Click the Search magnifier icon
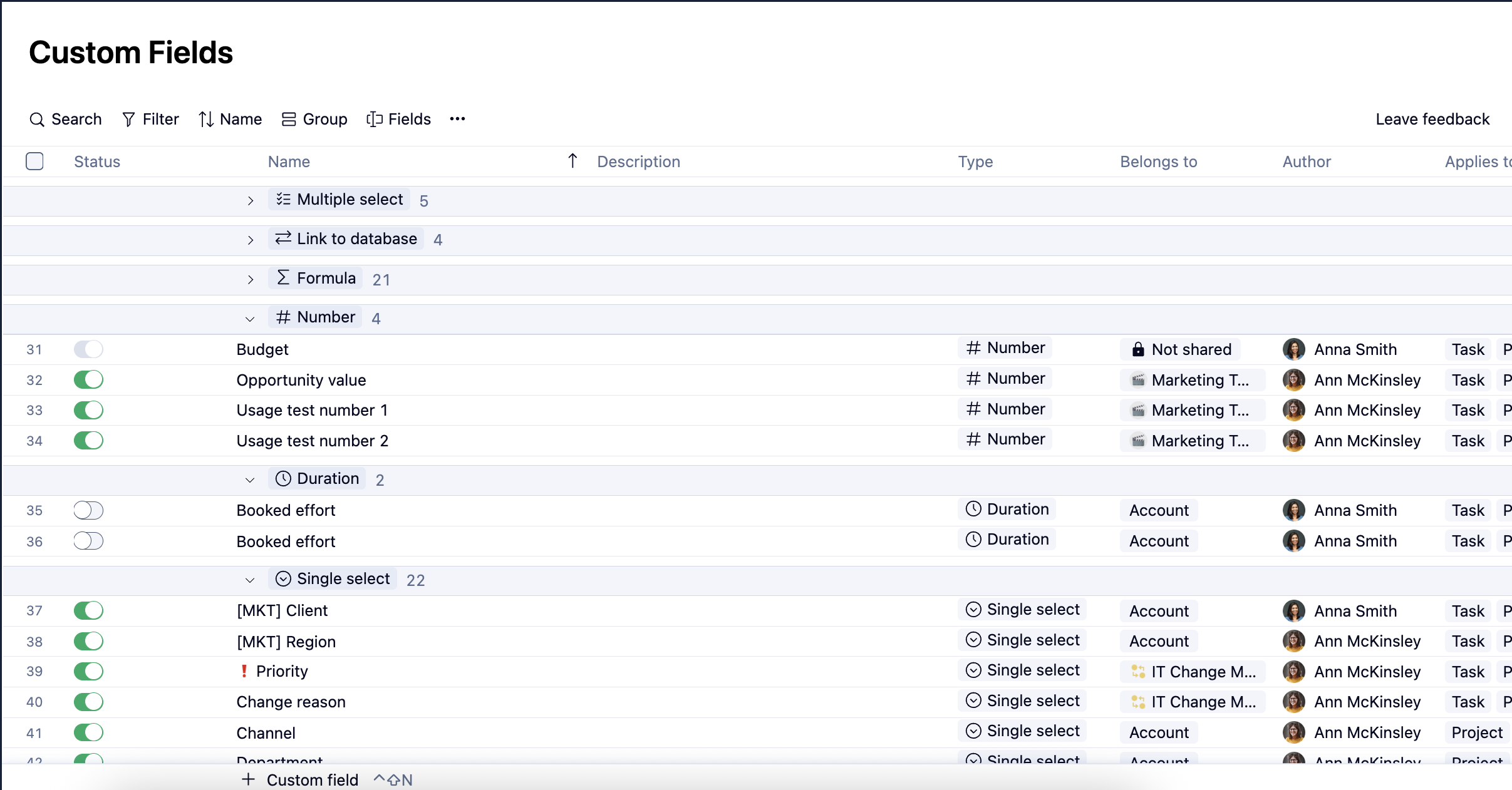This screenshot has height=790, width=1512. click(37, 120)
